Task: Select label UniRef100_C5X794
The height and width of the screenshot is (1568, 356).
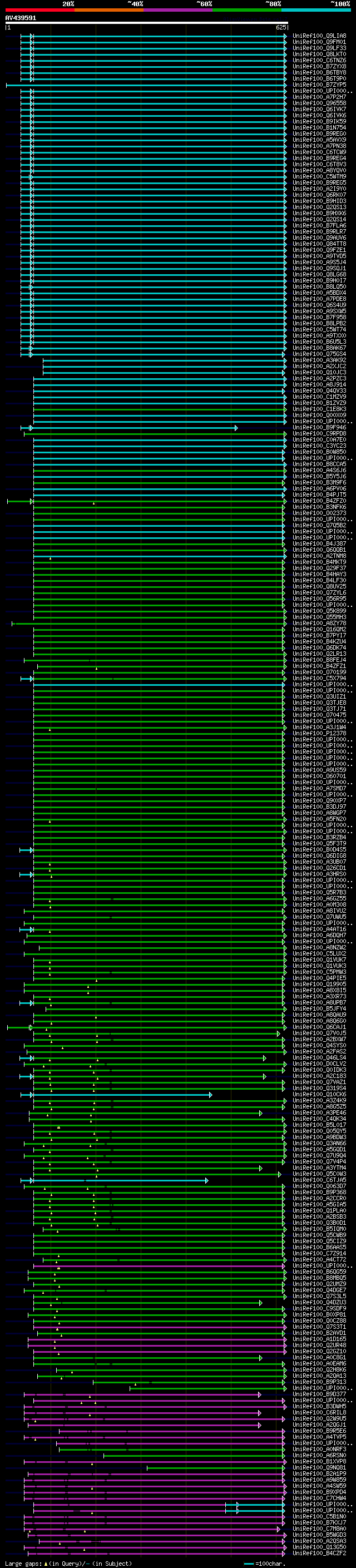Action: [319, 678]
